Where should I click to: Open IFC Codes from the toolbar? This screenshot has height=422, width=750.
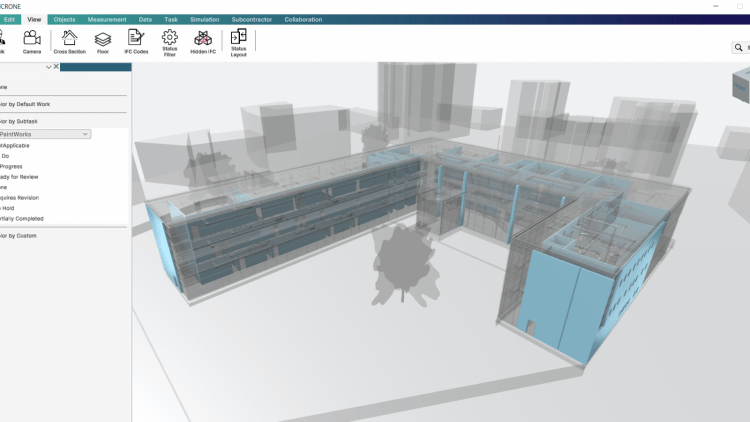click(x=136, y=41)
